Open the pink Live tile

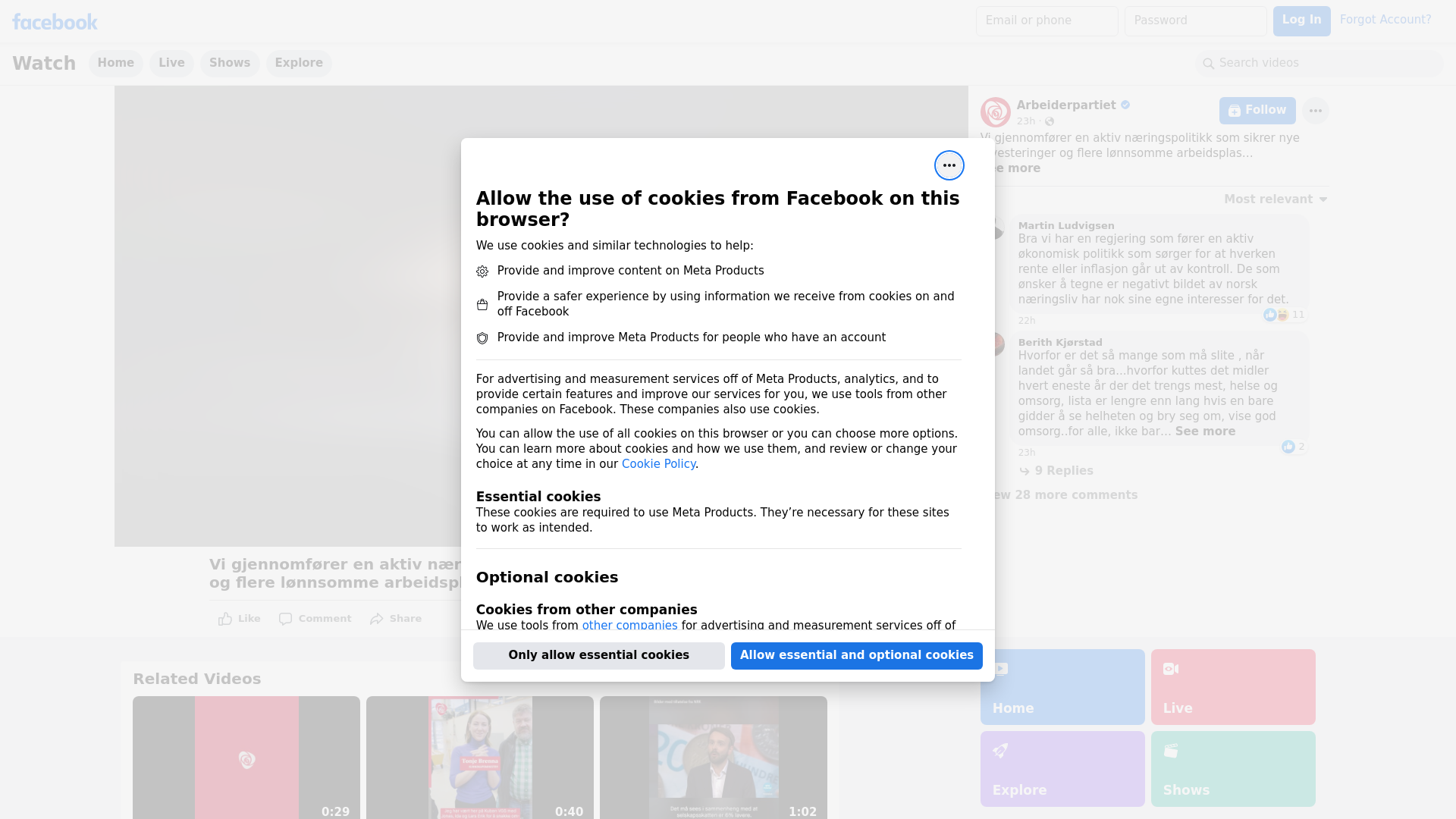point(1233,687)
